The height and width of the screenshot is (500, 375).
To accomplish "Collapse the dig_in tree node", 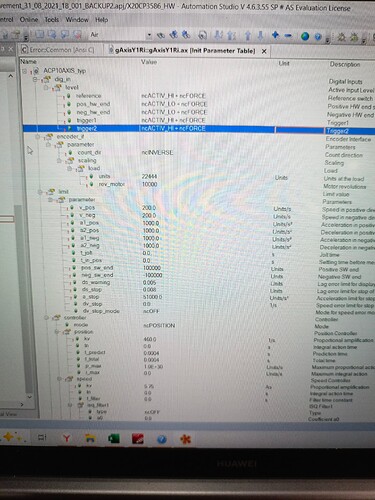I will pyautogui.click(x=35, y=79).
